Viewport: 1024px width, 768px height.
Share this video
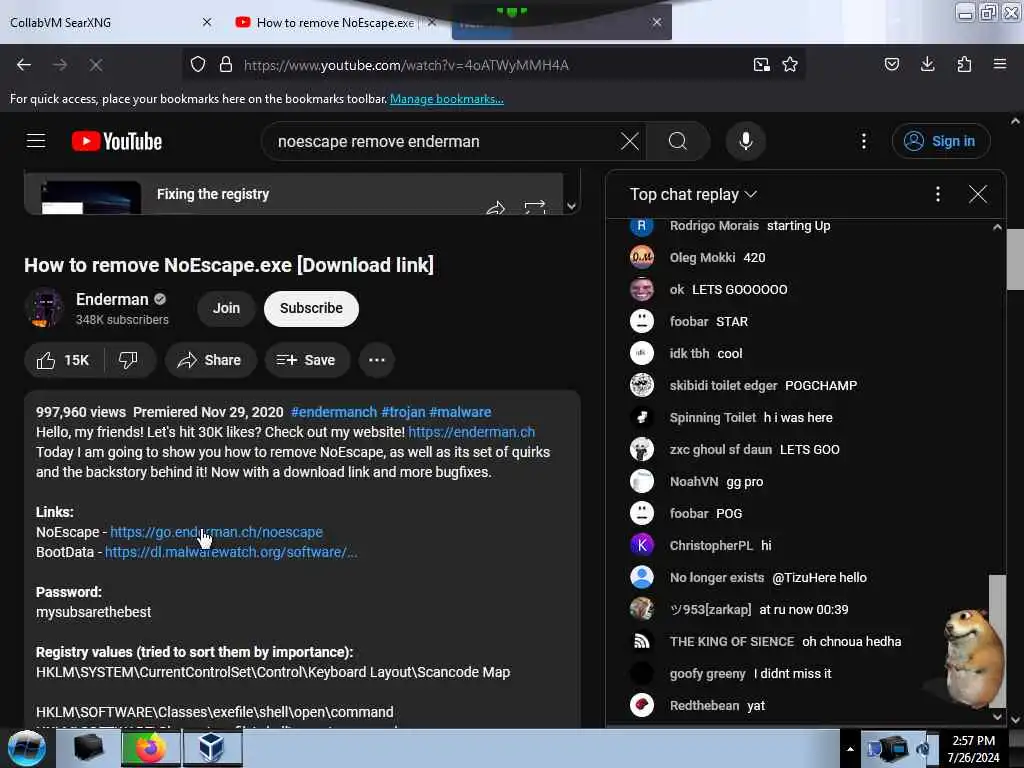210,360
